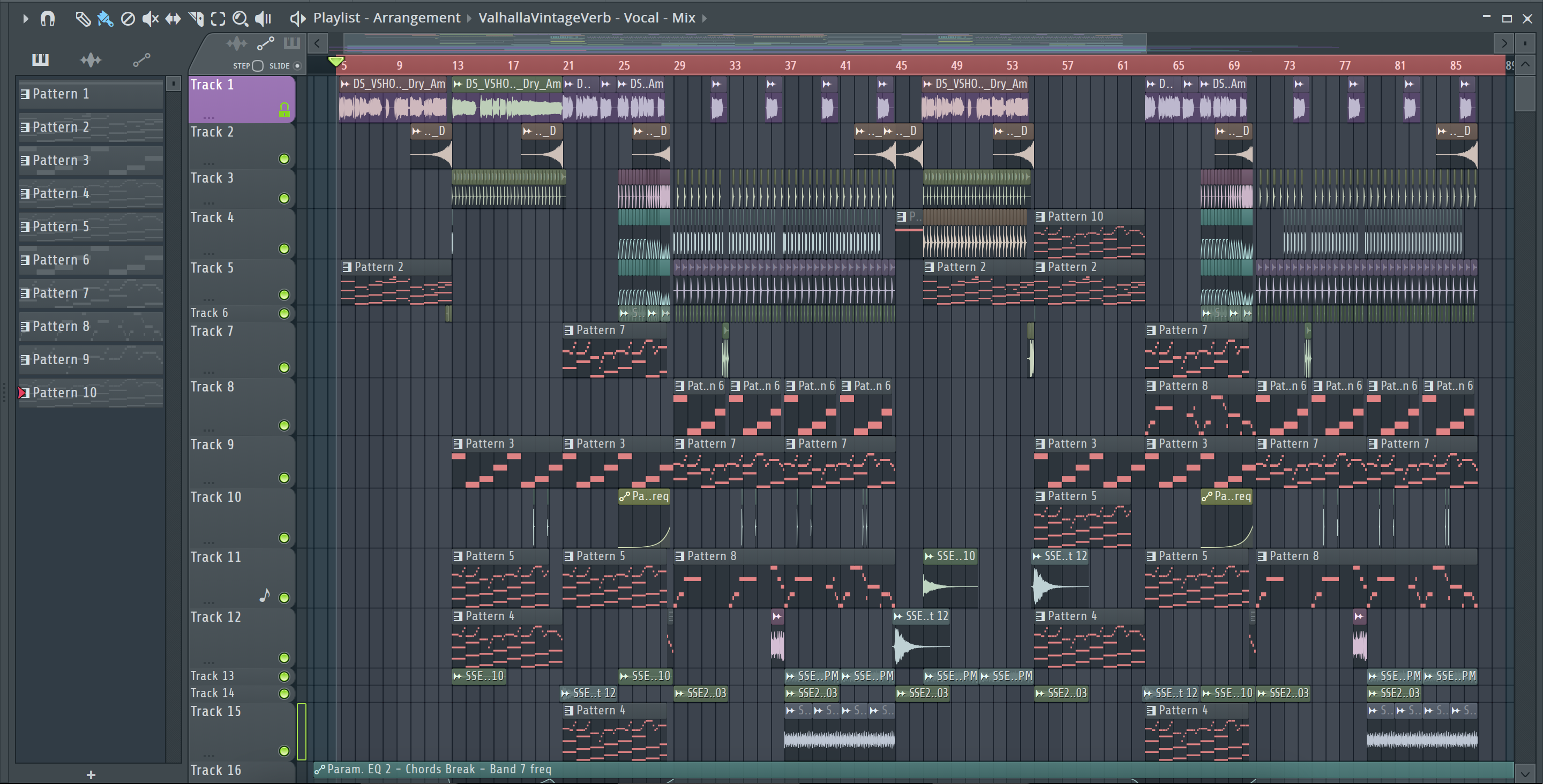The width and height of the screenshot is (1543, 784).
Task: Select the Delete tool
Action: tap(128, 19)
